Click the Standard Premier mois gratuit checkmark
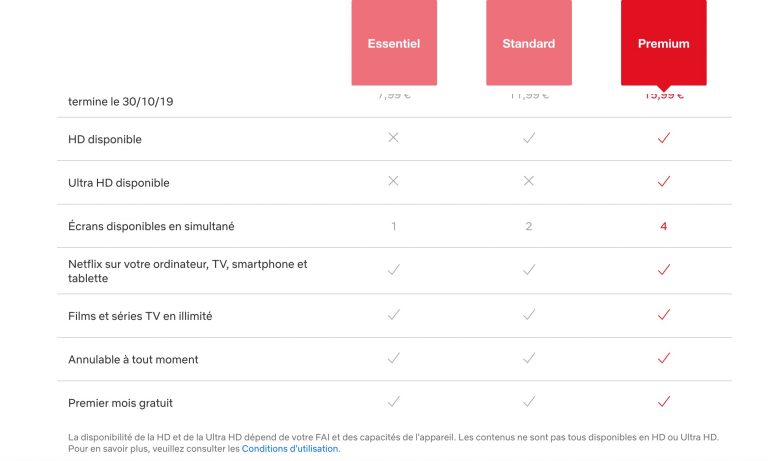Screen dimensions: 768x461 (528, 402)
